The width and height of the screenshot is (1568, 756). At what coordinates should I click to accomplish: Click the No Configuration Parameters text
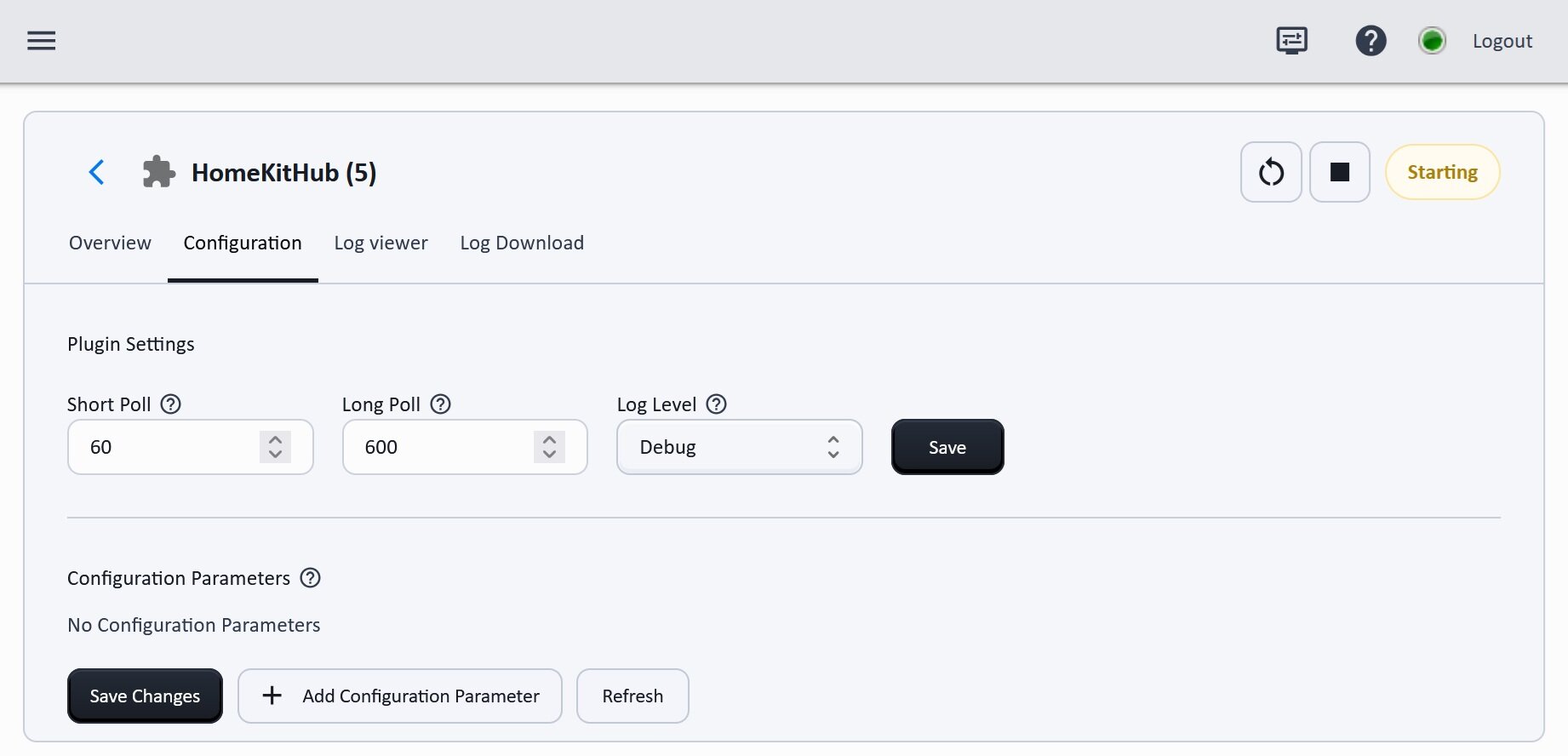(194, 625)
